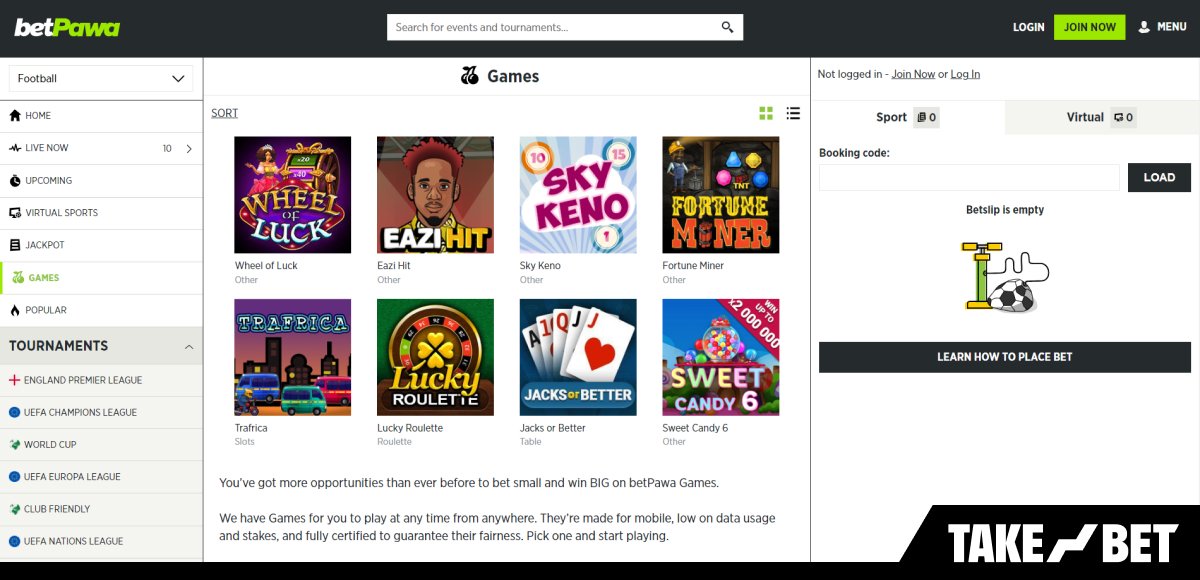Open the Football sport dropdown
1200x580 pixels.
click(x=102, y=79)
